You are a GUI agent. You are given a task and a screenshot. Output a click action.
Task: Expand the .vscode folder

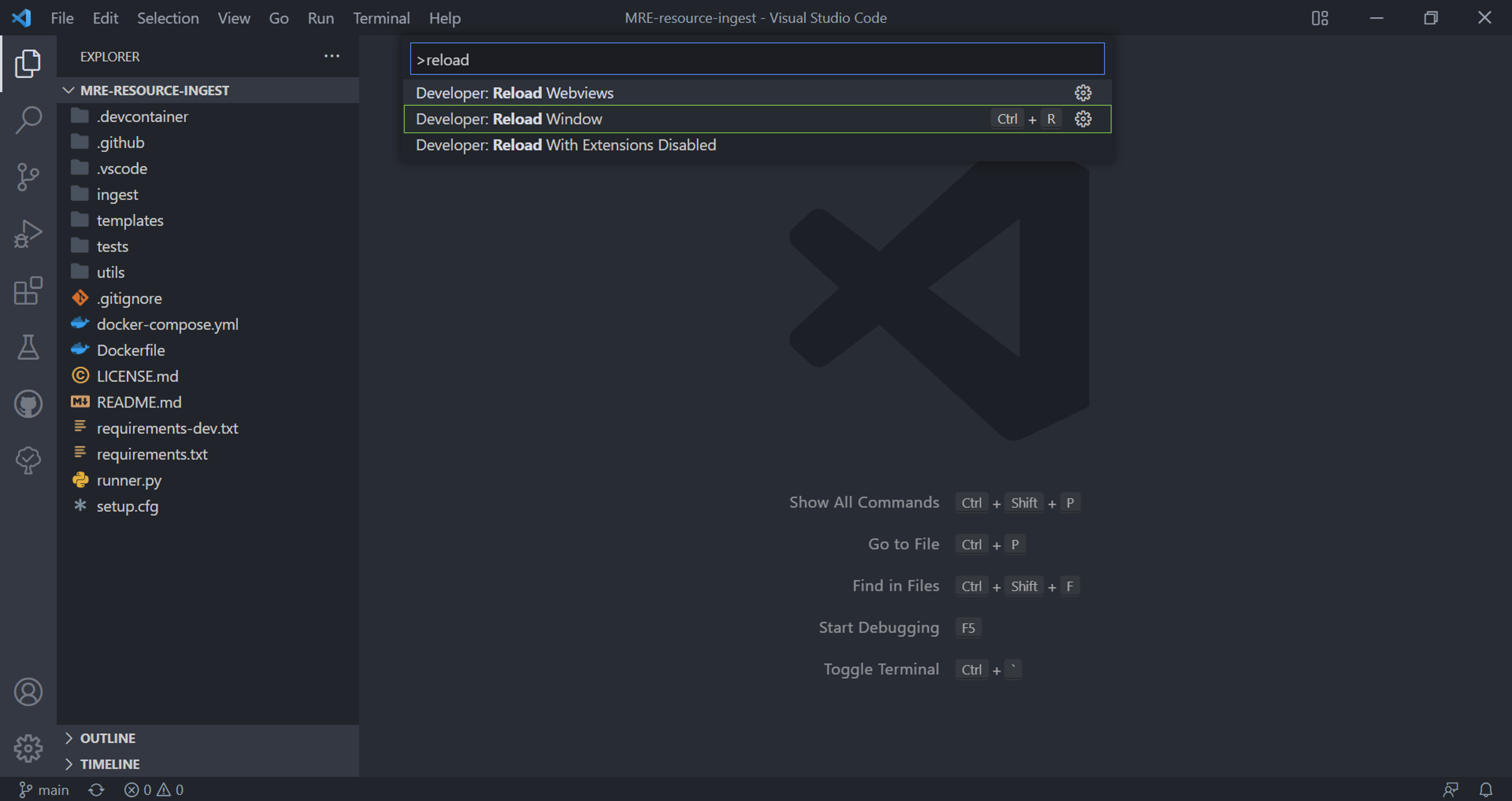coord(208,168)
